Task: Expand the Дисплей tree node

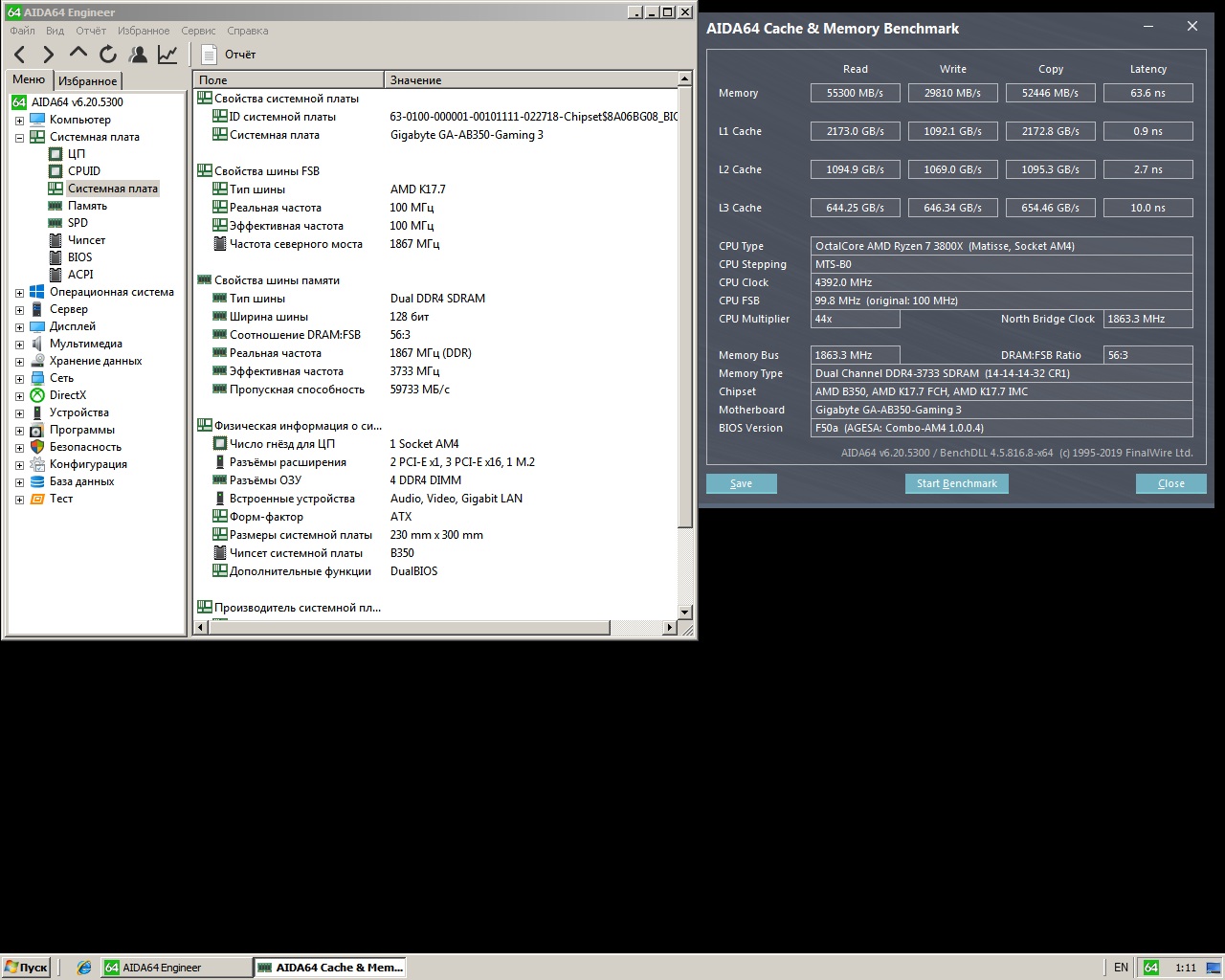Action: pos(19,327)
